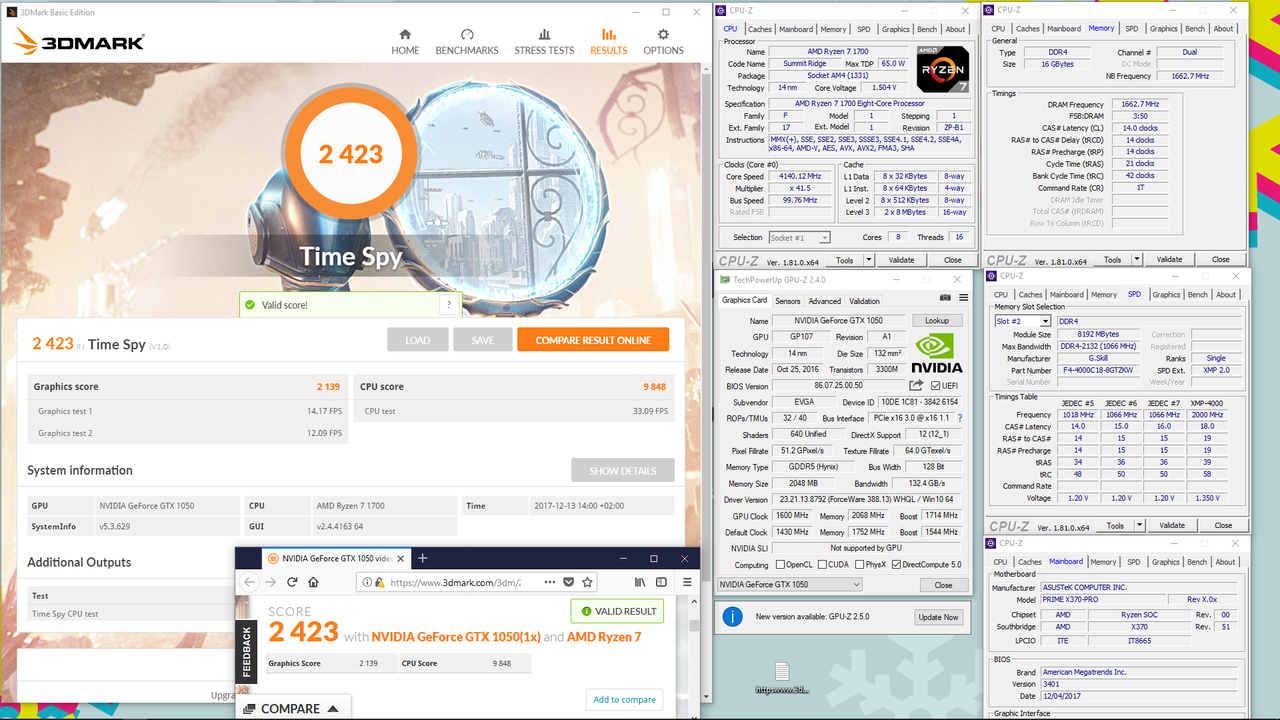Open 3DMark Options gear icon

663,35
